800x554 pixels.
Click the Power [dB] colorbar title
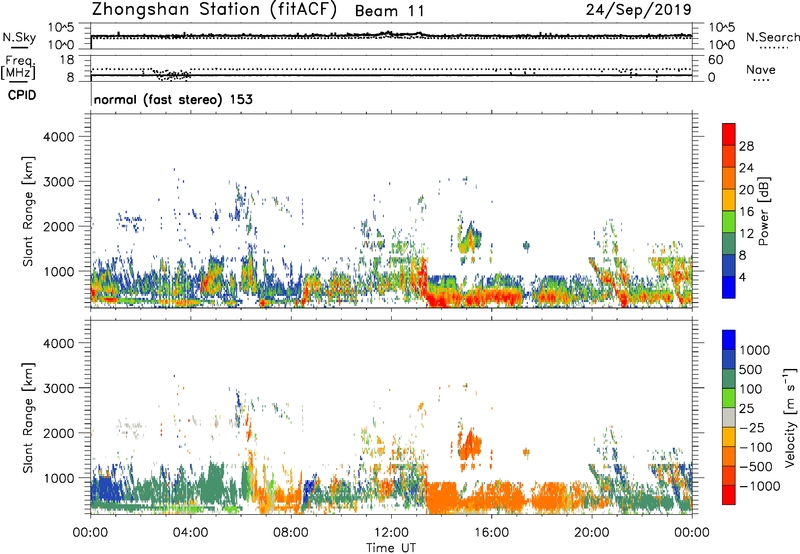tap(763, 211)
